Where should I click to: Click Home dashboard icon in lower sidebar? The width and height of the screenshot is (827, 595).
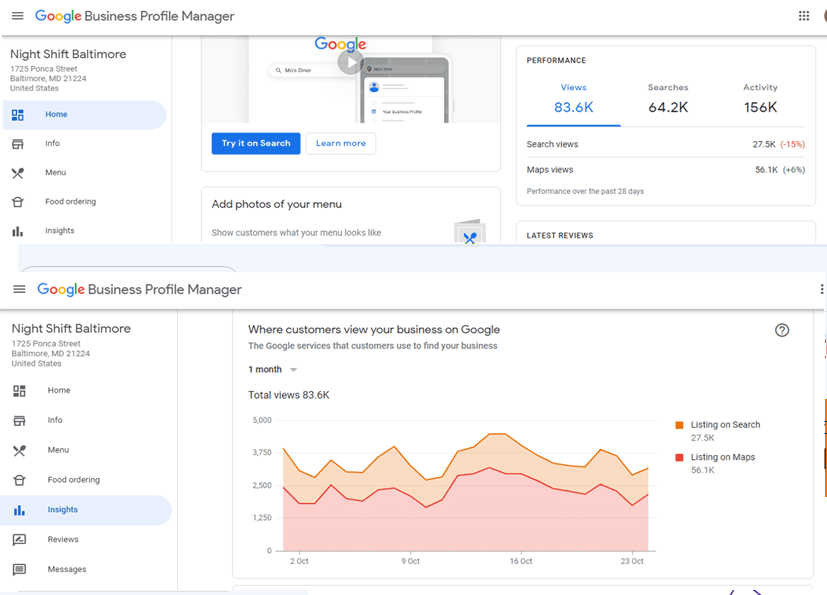pyautogui.click(x=20, y=391)
